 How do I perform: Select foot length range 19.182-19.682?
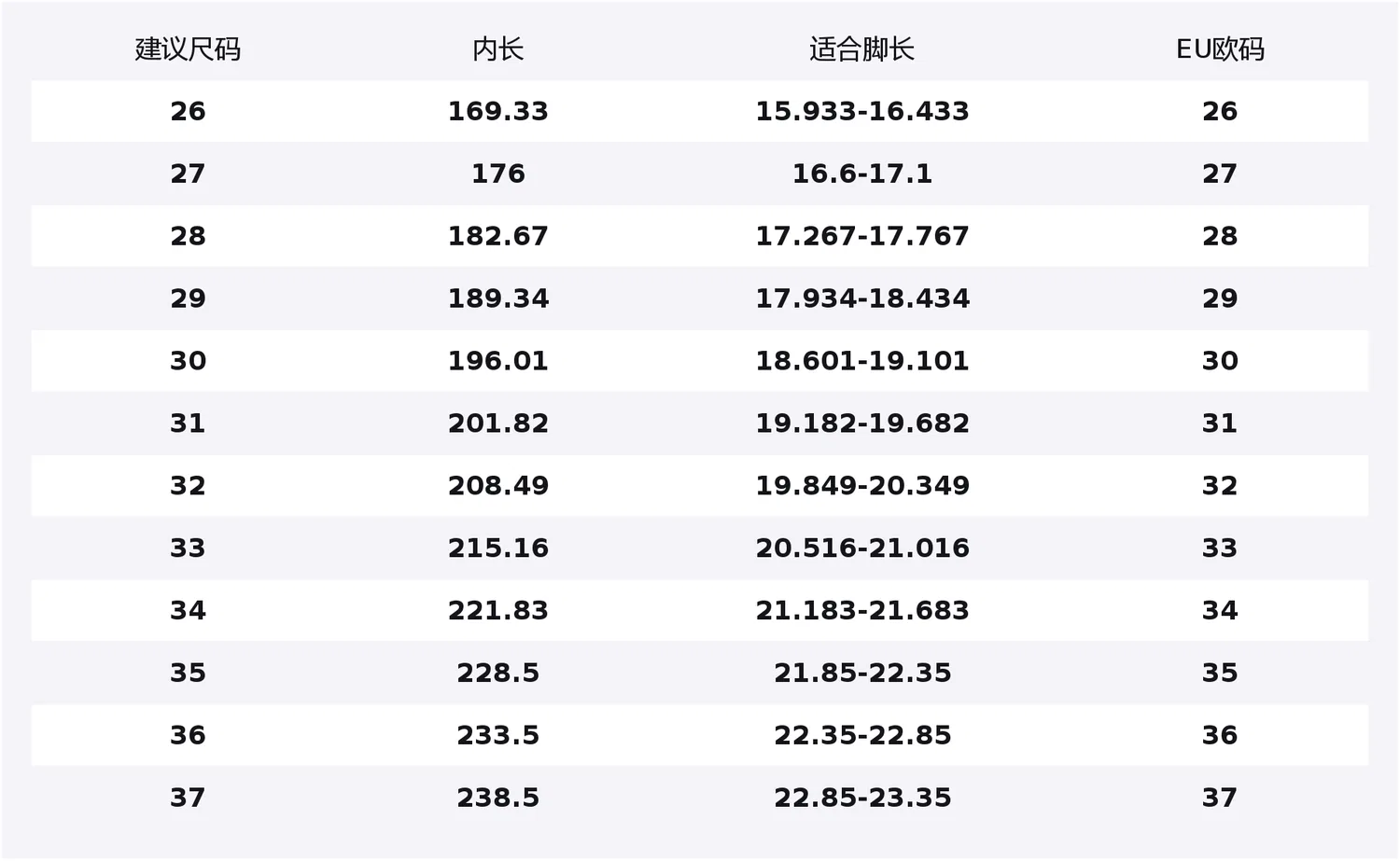861,424
